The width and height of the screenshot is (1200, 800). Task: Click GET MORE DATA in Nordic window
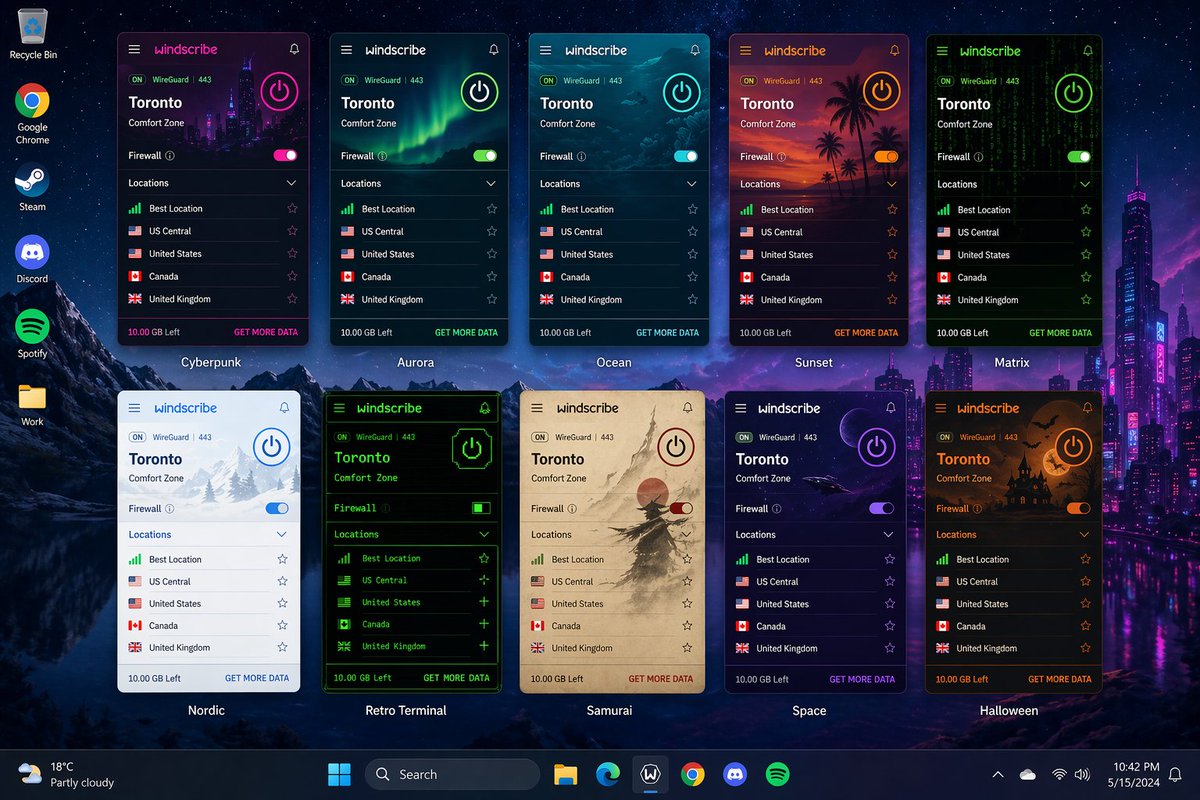(257, 678)
